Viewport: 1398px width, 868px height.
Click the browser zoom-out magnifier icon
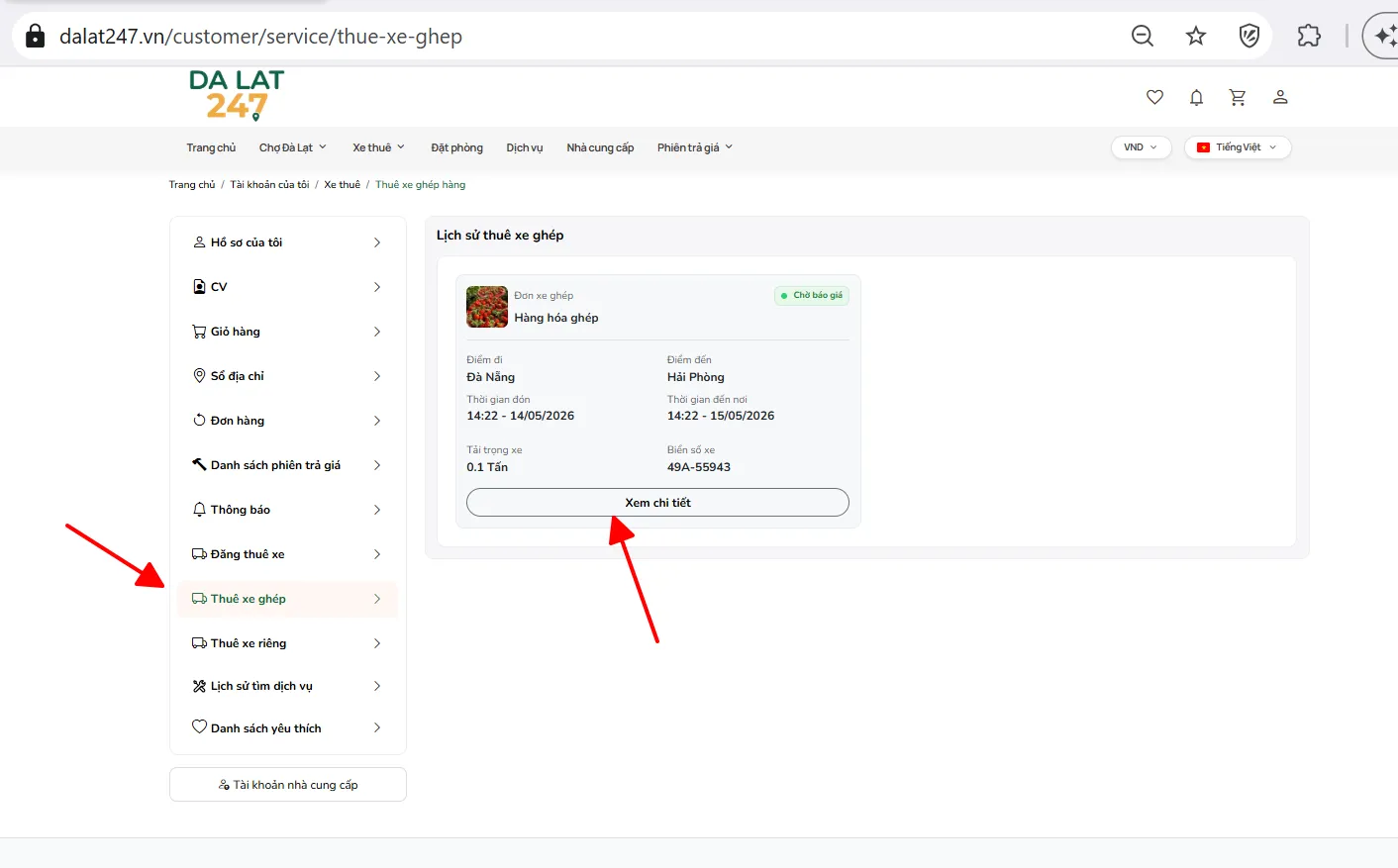click(1143, 37)
